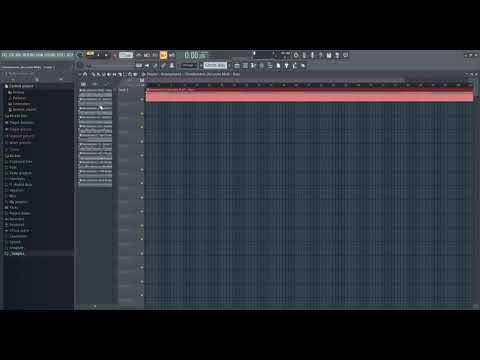
Task: Open Demo projects folder in browser
Action: [18, 173]
